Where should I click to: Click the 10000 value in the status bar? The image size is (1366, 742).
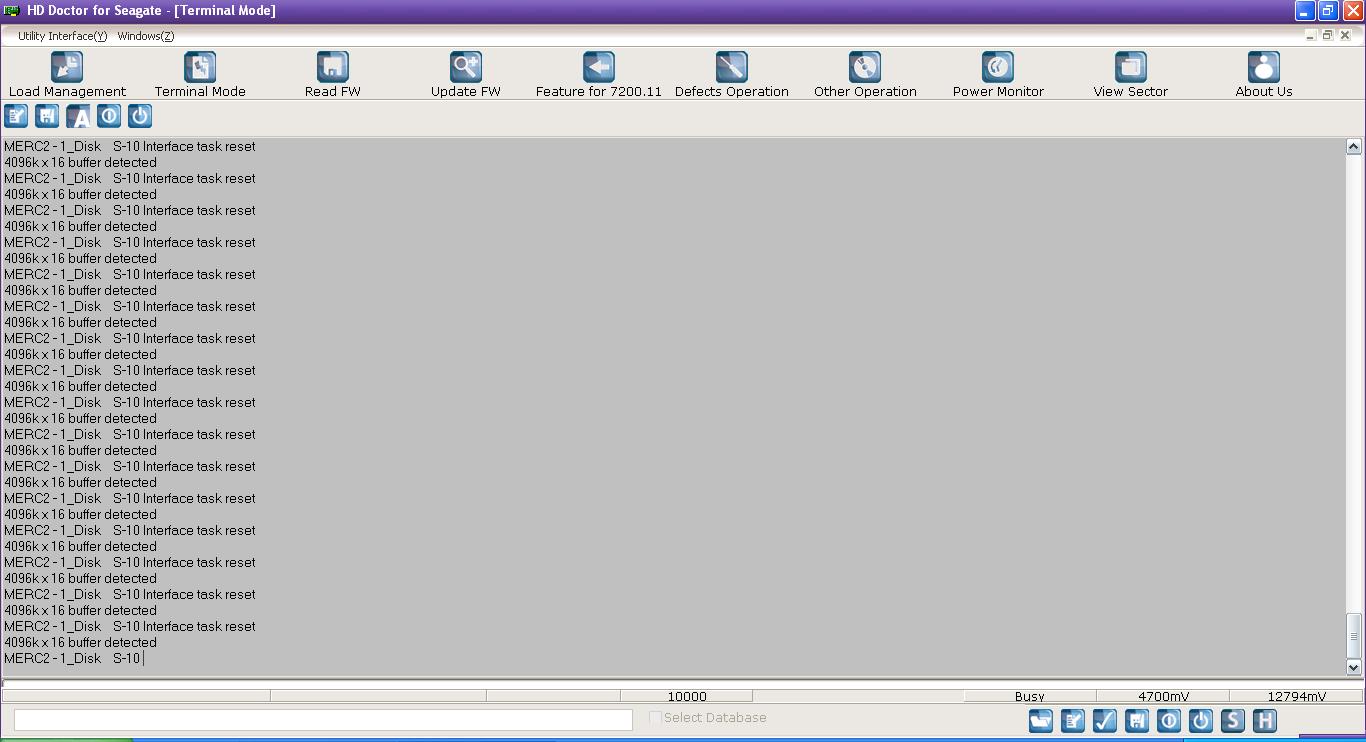(x=687, y=696)
